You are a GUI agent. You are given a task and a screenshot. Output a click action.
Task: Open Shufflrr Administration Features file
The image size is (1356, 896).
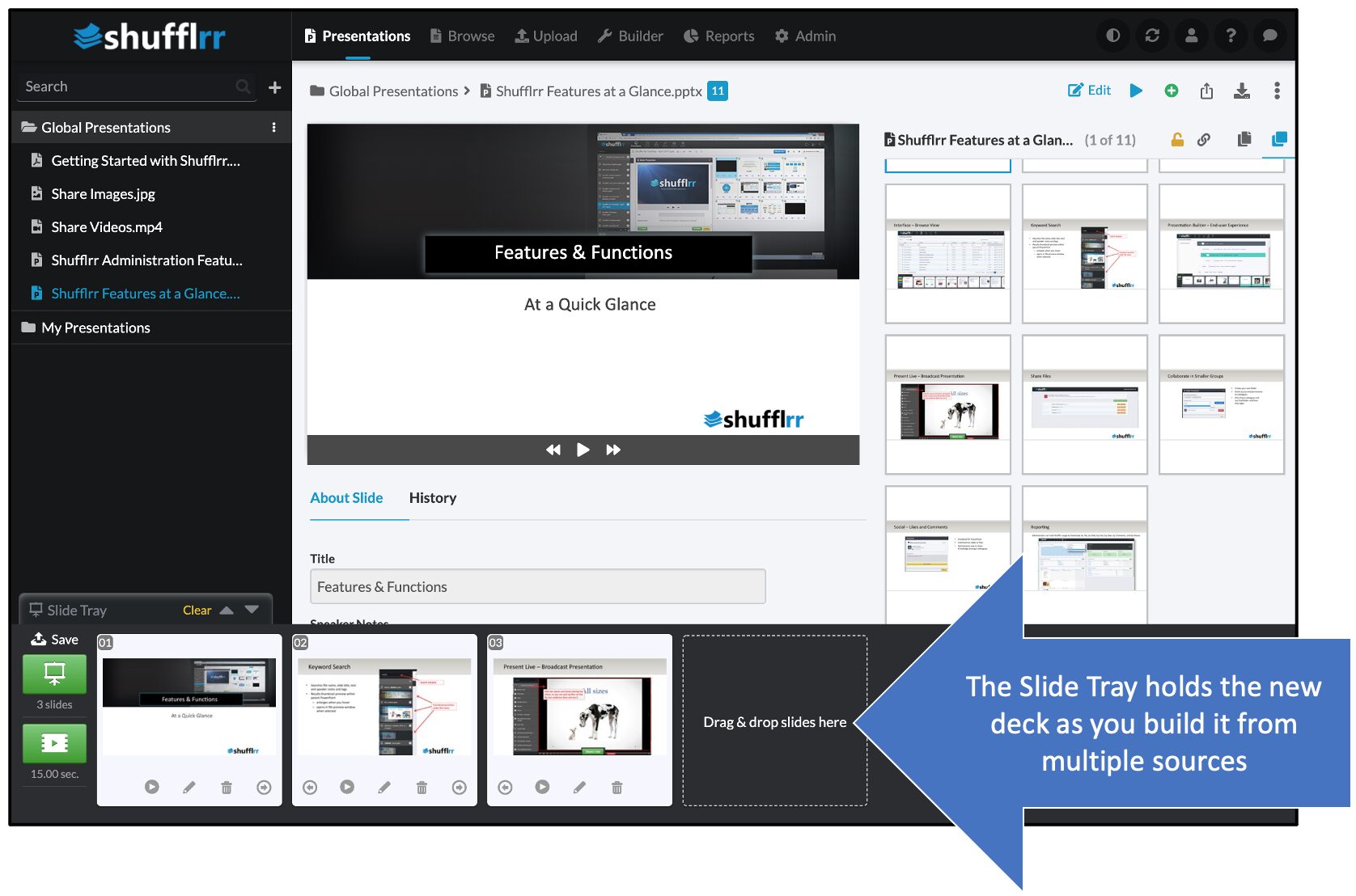point(146,260)
